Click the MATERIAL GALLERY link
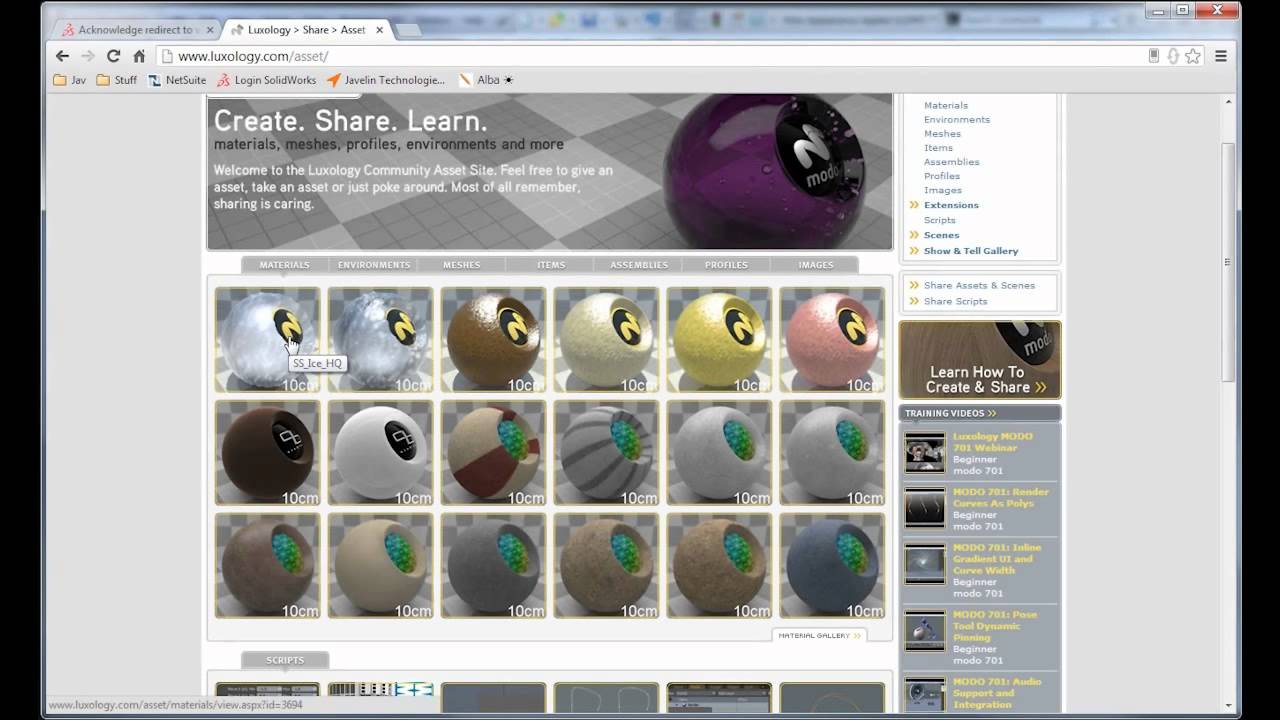This screenshot has height=720, width=1280. pyautogui.click(x=819, y=635)
